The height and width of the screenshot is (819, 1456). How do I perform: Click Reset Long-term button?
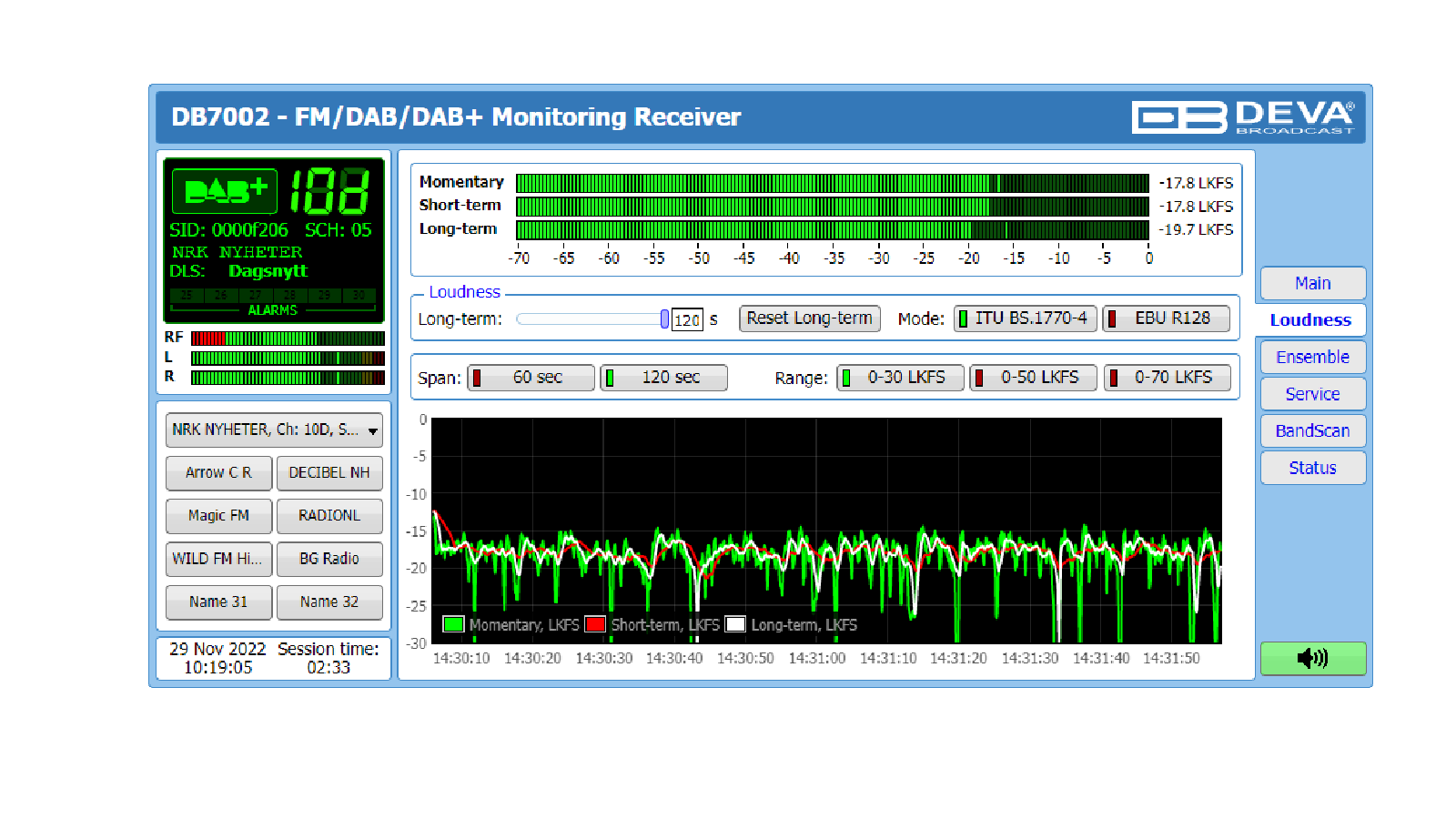[x=810, y=318]
